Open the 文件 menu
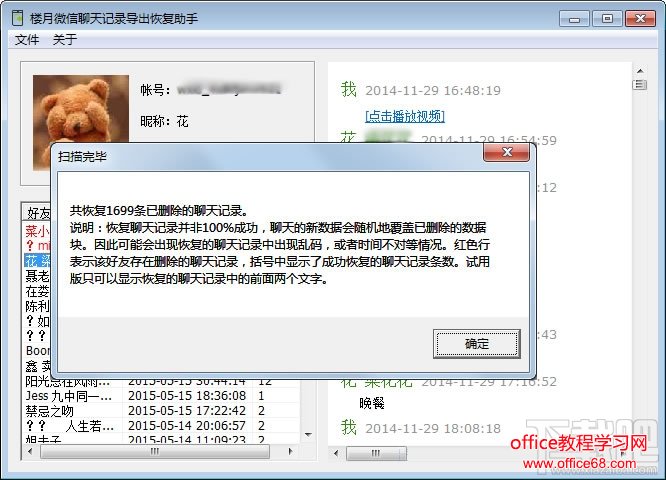Screen dimensions: 666x480 click(27, 40)
